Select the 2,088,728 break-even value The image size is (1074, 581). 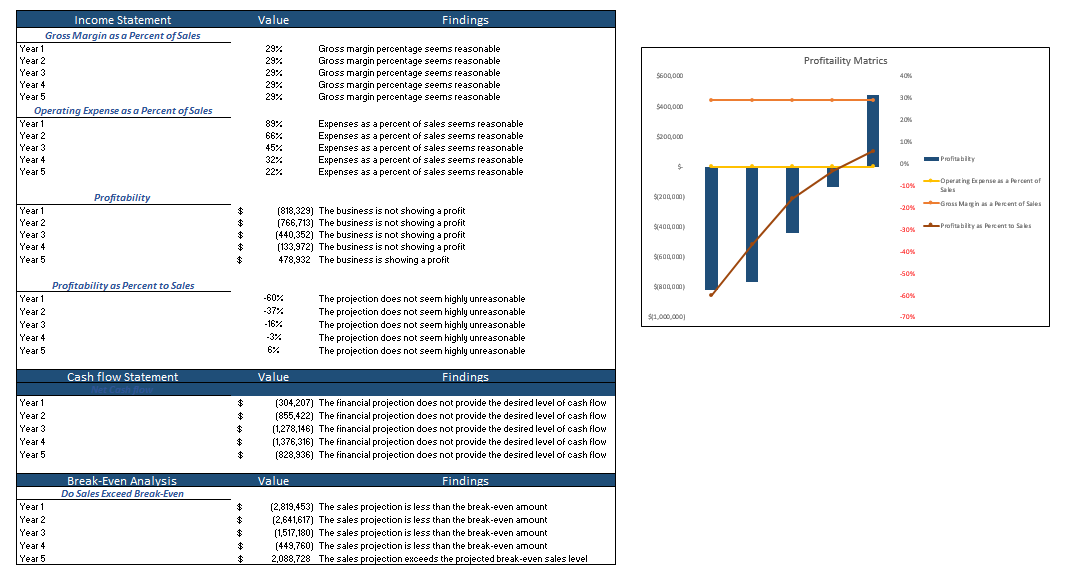291,559
